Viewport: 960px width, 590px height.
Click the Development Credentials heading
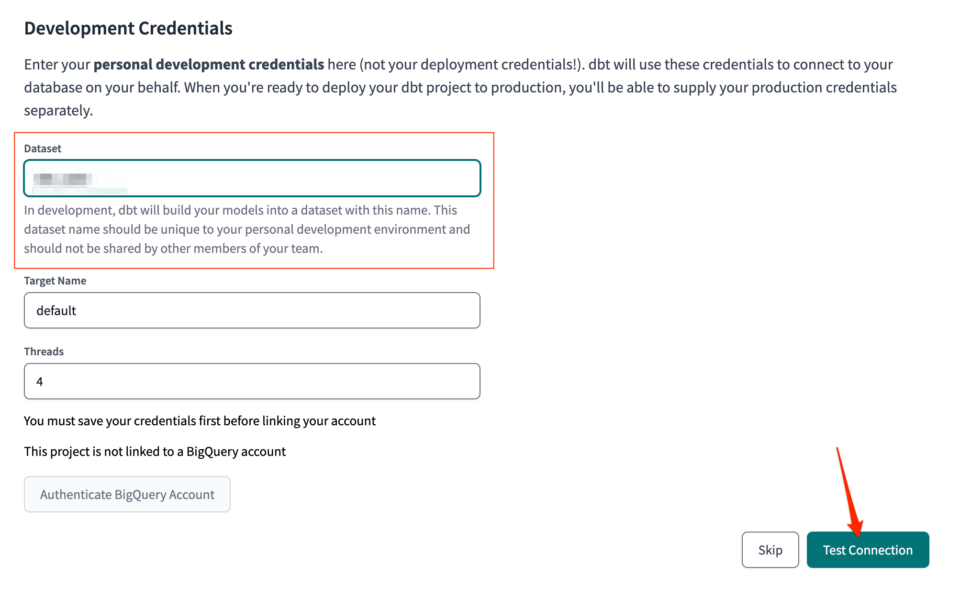(x=127, y=28)
